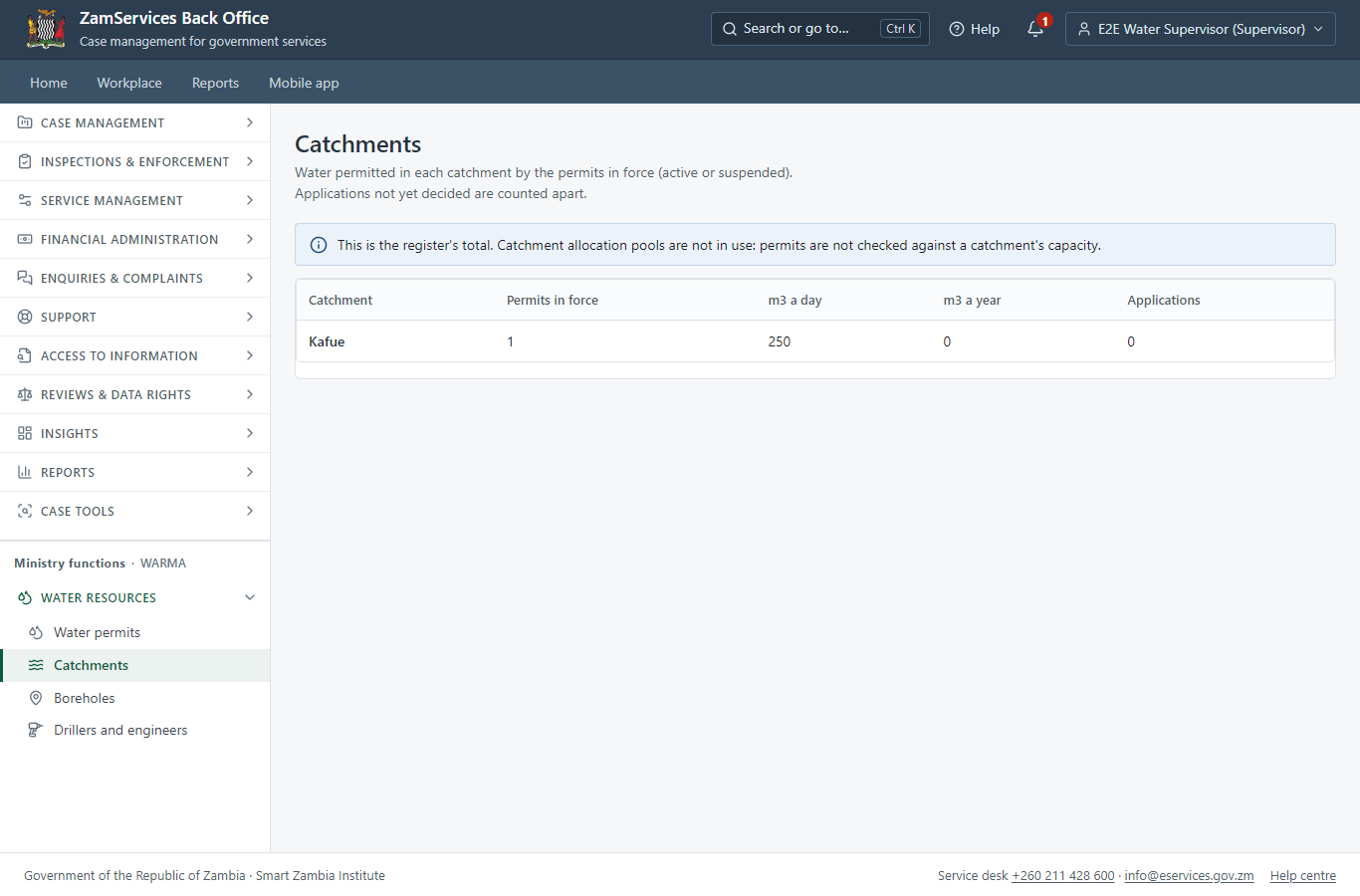This screenshot has height=896, width=1360.
Task: Click the Search or go to field
Action: coord(820,29)
